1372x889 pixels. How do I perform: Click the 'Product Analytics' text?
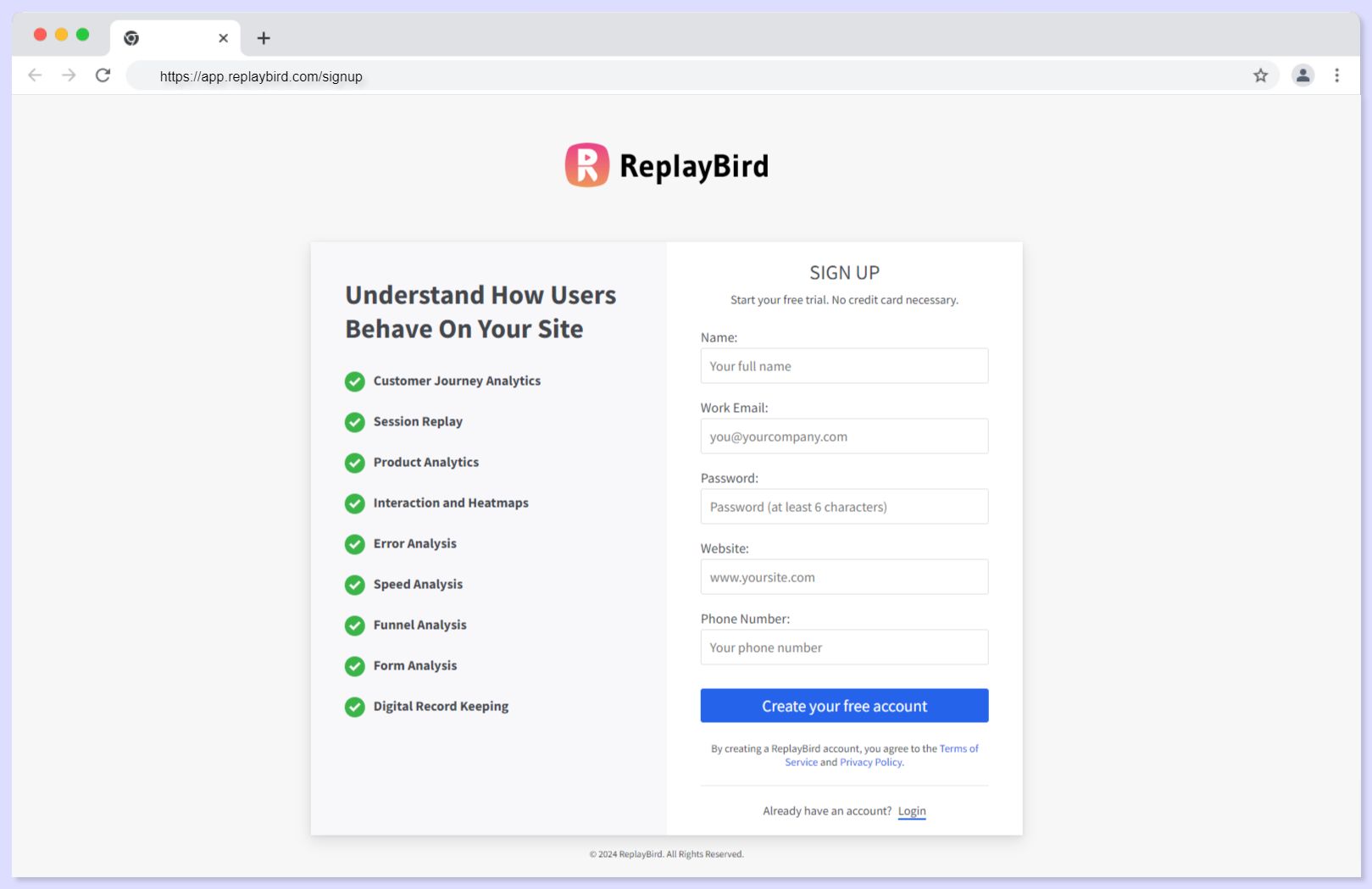point(426,463)
